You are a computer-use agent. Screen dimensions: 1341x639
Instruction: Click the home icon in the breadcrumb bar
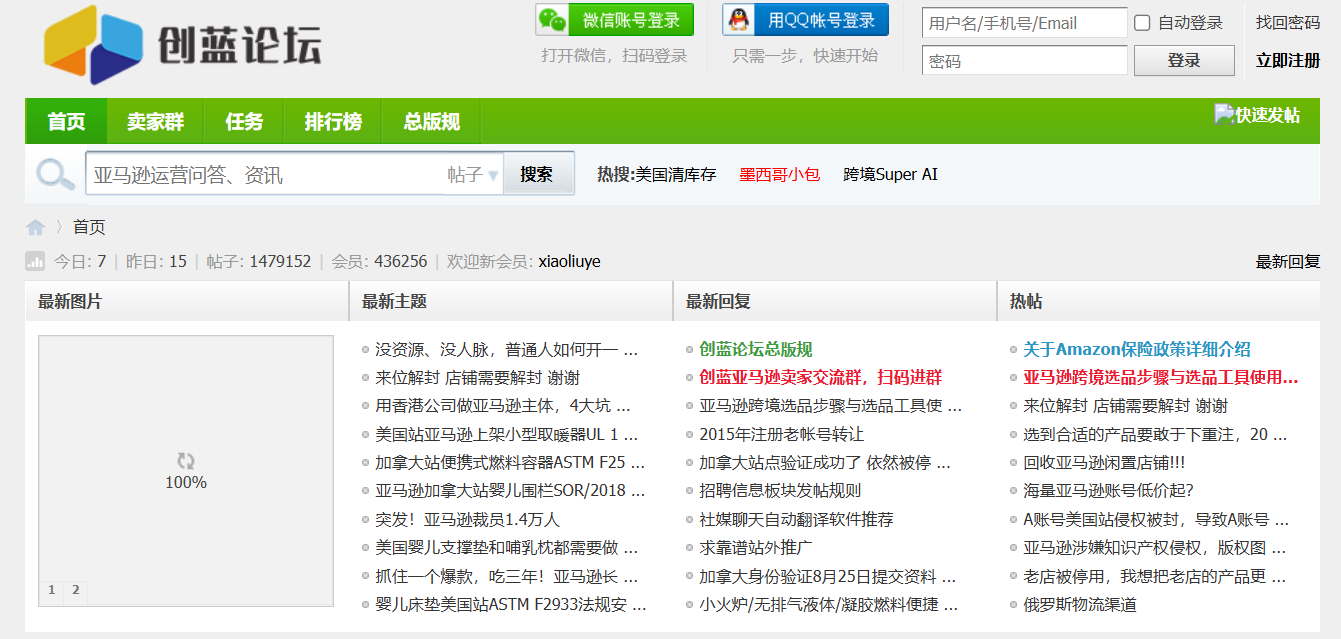35,226
